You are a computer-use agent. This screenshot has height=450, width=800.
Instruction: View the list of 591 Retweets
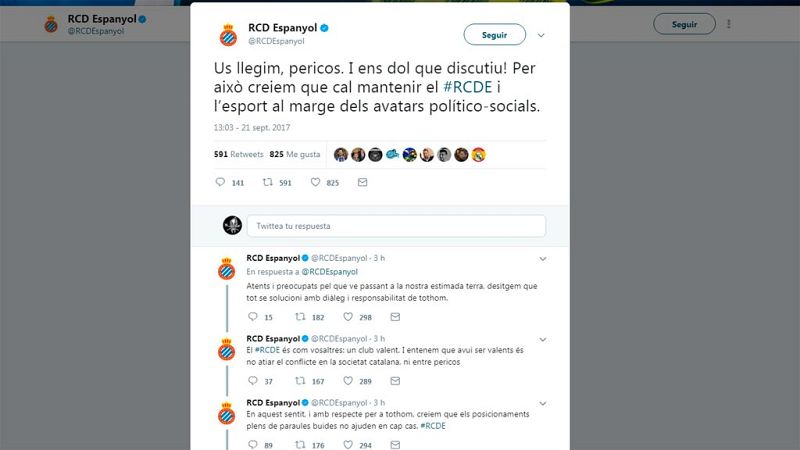point(238,155)
